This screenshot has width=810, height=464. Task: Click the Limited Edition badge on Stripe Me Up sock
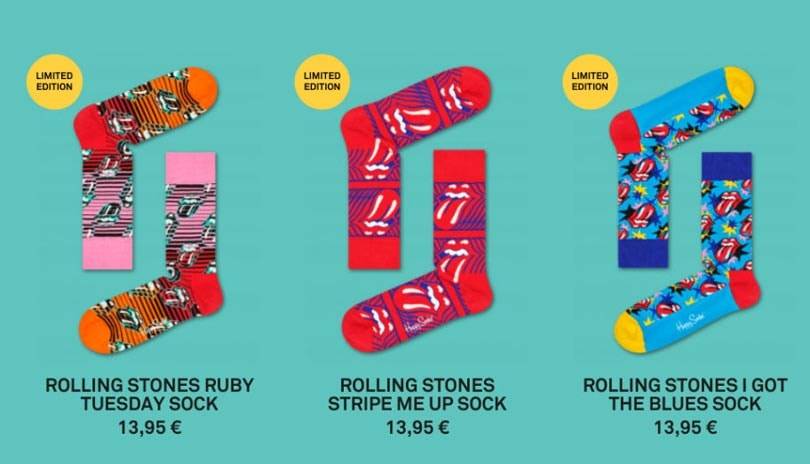[322, 82]
